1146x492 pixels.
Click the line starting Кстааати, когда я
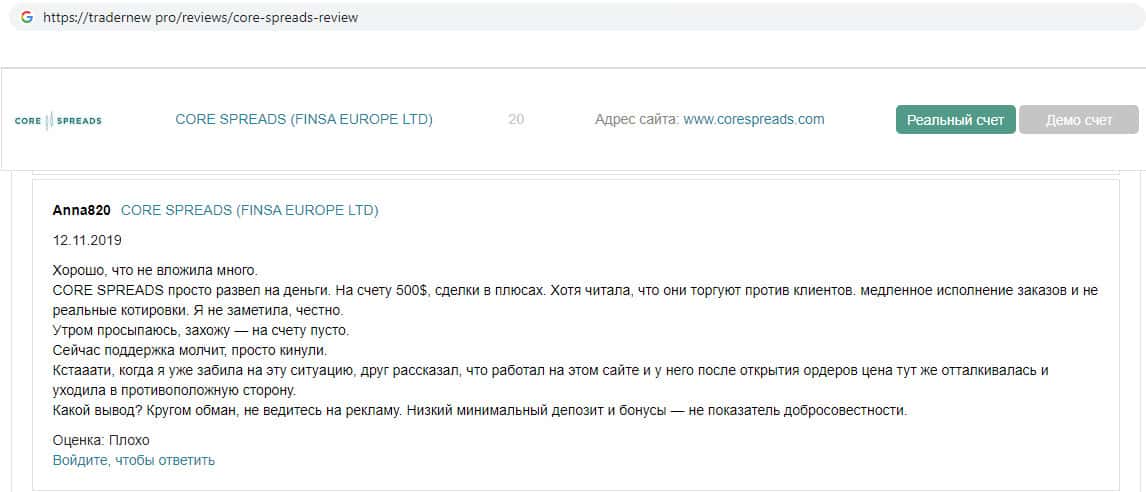(550, 370)
